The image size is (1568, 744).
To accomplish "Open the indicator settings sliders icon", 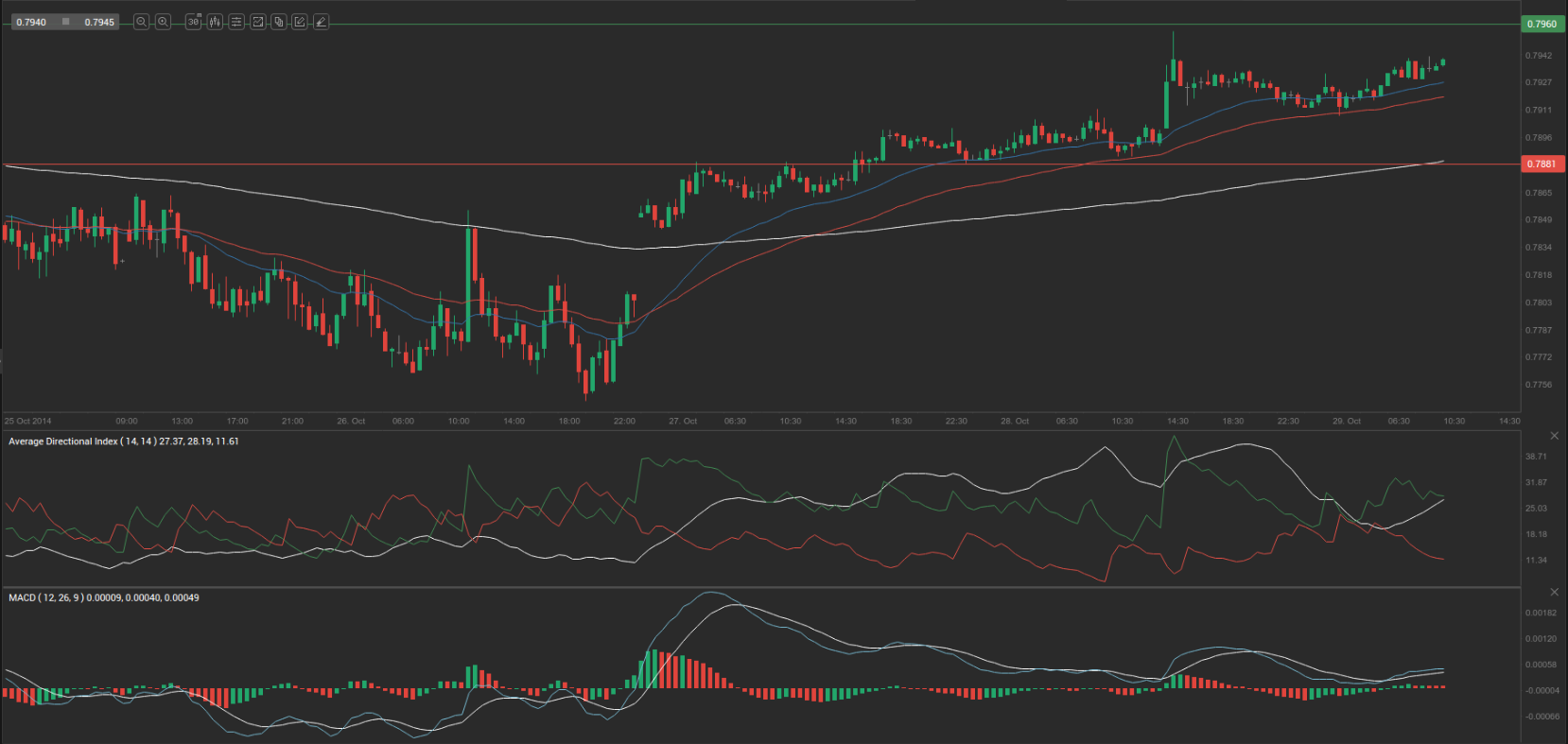I will (236, 22).
